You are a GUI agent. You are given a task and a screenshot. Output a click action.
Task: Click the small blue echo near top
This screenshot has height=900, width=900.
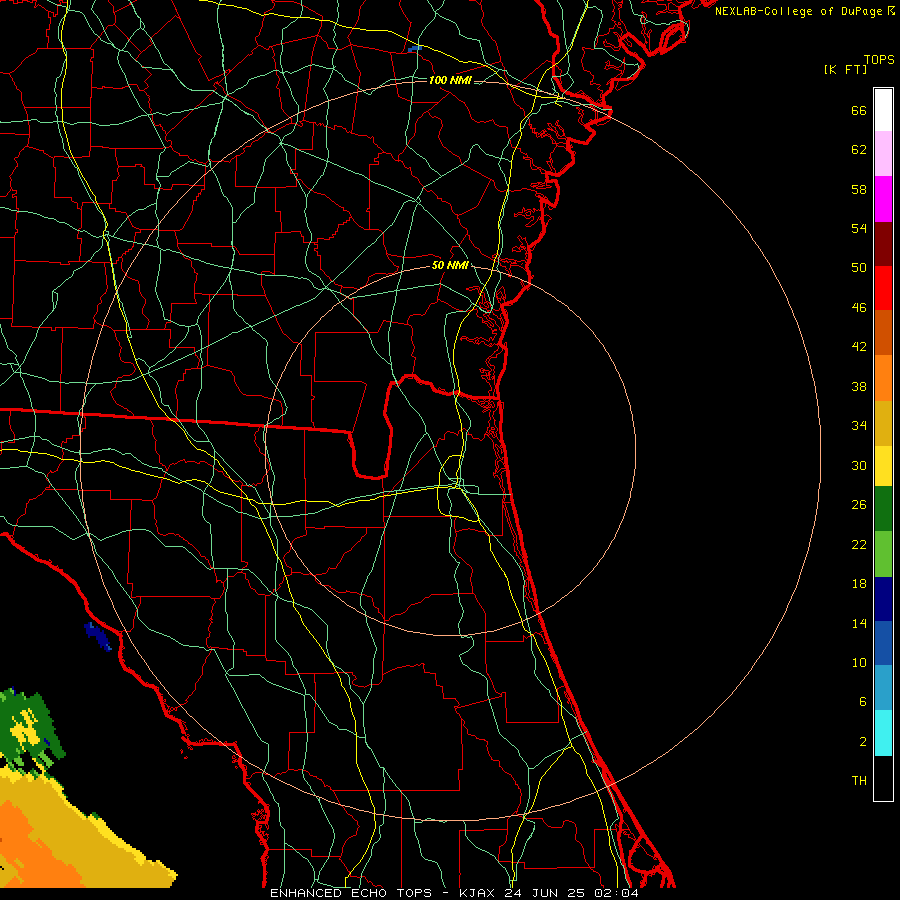(414, 49)
